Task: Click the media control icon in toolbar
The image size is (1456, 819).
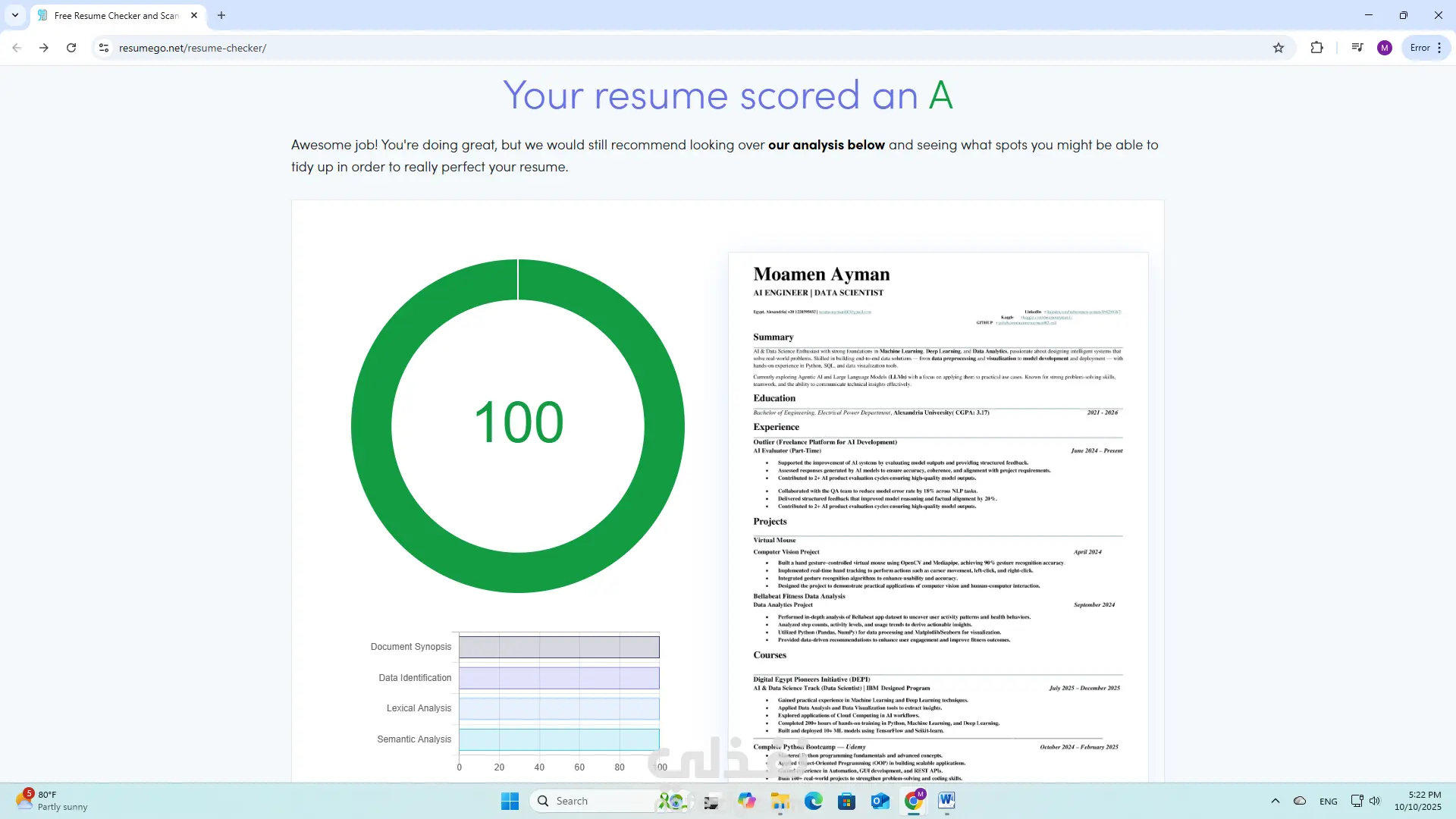Action: coord(1357,48)
